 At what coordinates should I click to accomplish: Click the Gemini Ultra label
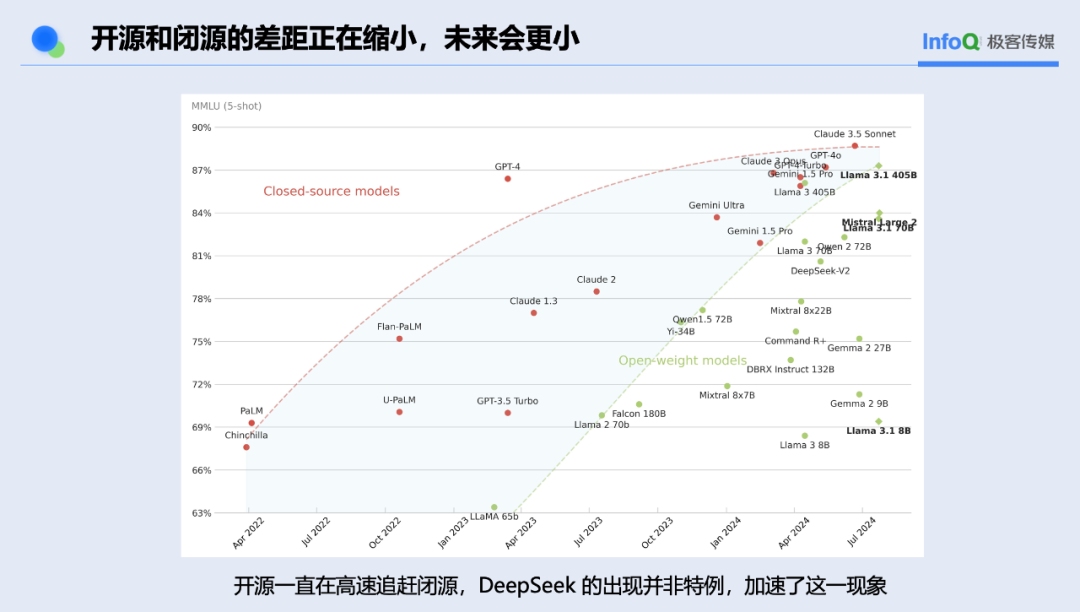(x=714, y=205)
